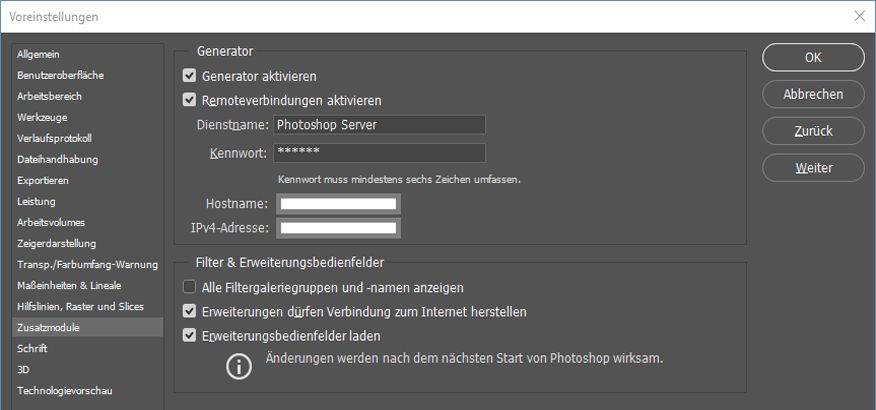Screen dimensions: 876x410
Task: Toggle Remoteverbindungen aktivieren checkbox
Action: tap(189, 100)
